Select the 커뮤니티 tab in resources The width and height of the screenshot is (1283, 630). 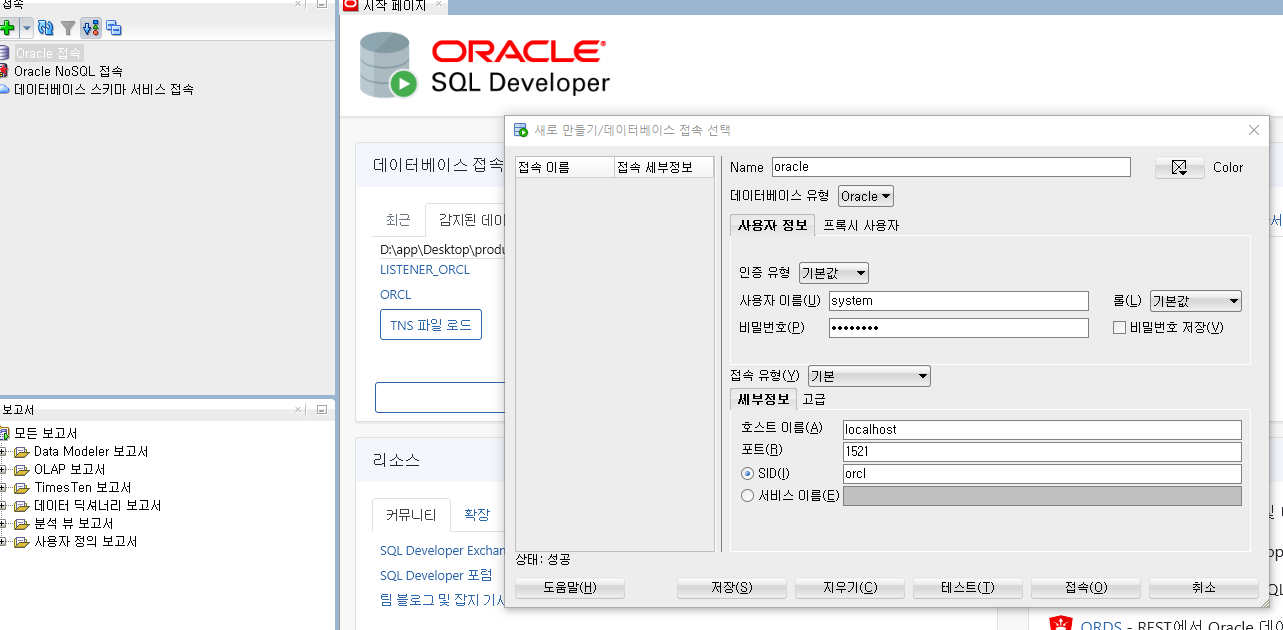(411, 515)
